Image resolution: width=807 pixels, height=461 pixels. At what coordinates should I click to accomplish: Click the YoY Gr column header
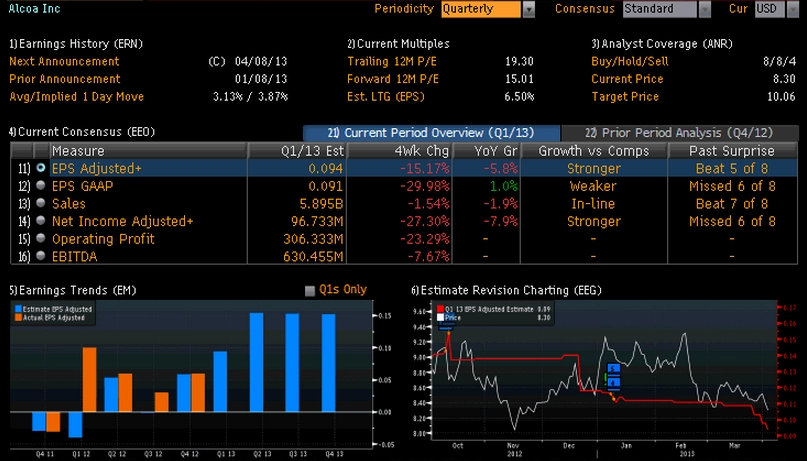486,151
